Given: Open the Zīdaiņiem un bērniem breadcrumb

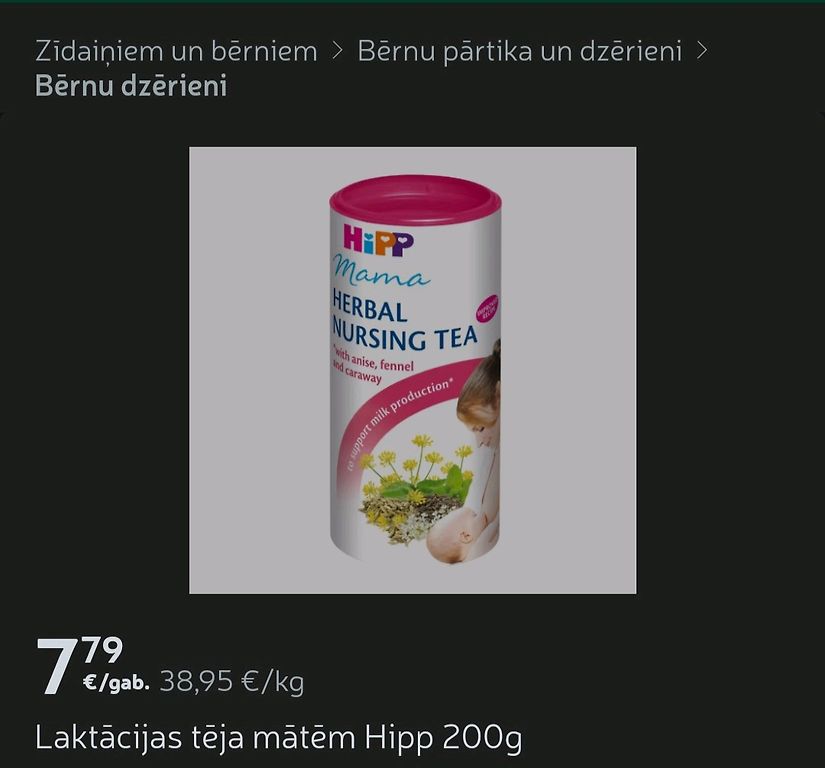Looking at the screenshot, I should [x=176, y=52].
